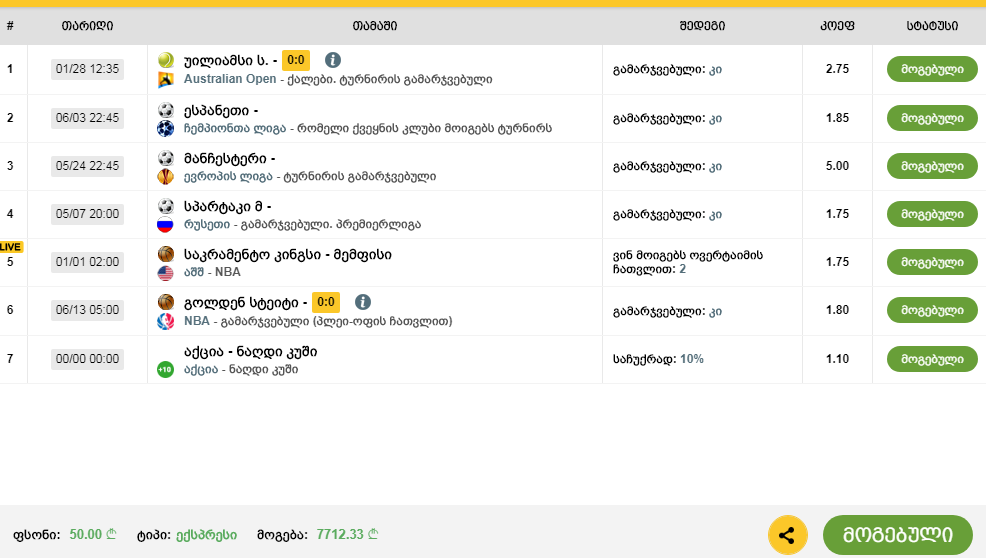The image size is (986, 558).
Task: Click the share icon button
Action: tap(787, 535)
